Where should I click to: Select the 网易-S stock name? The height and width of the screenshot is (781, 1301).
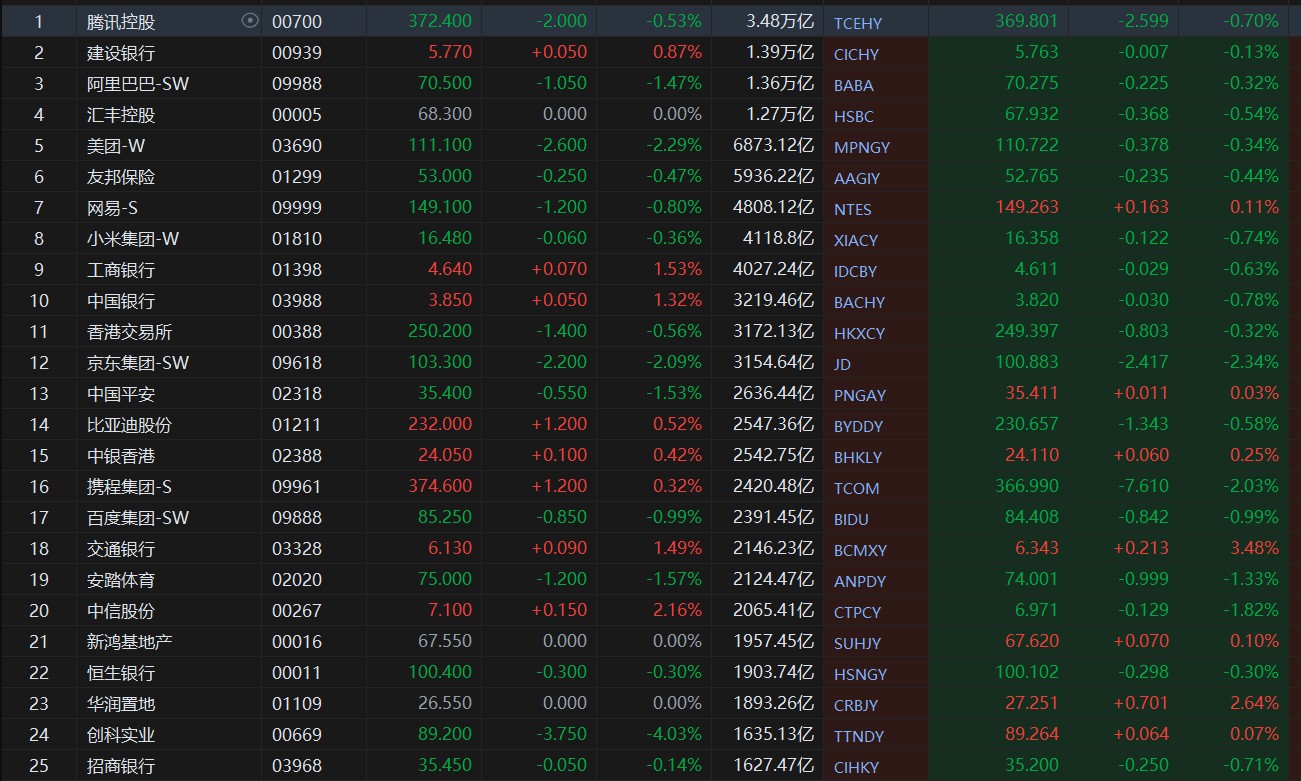point(112,208)
